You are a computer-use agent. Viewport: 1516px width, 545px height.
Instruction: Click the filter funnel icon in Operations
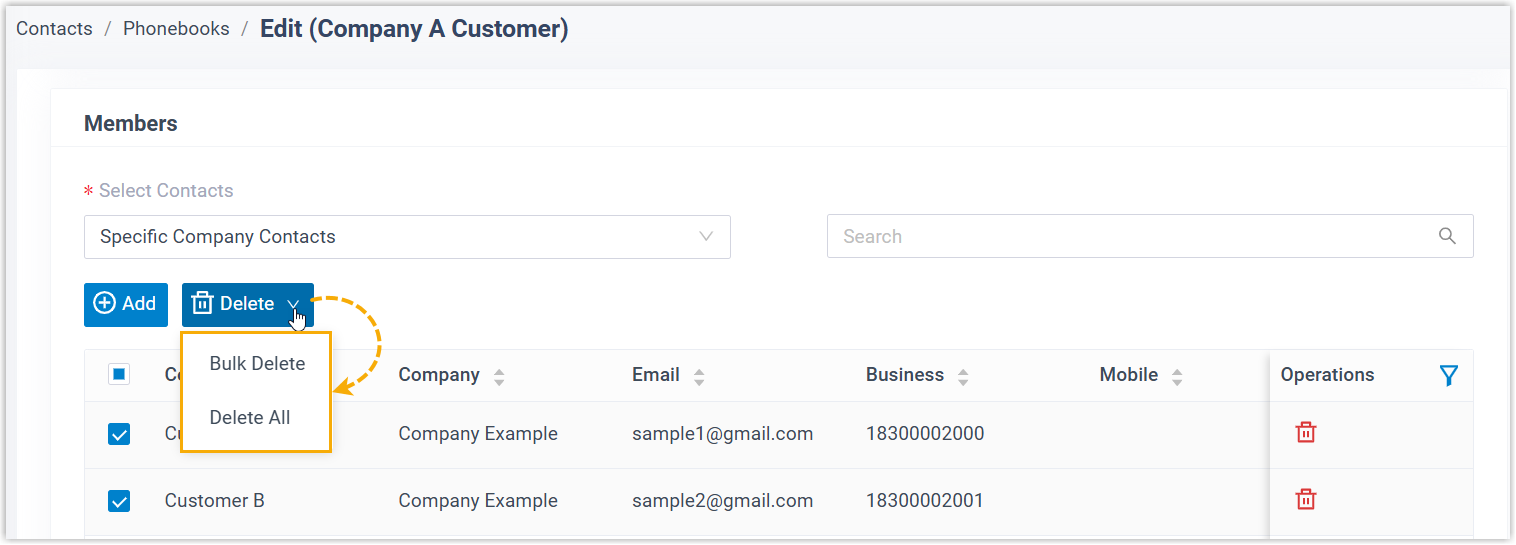pos(1448,375)
